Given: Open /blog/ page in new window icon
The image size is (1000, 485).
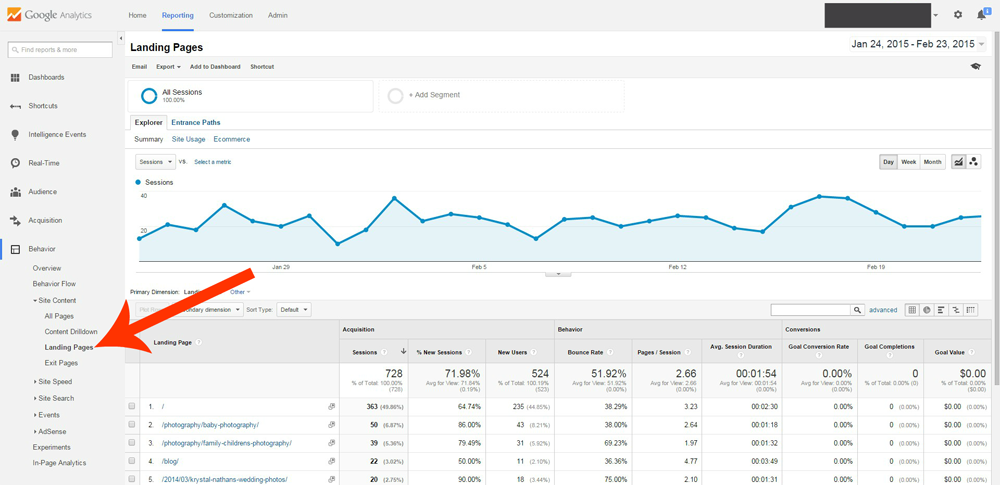Looking at the screenshot, I should coord(331,460).
